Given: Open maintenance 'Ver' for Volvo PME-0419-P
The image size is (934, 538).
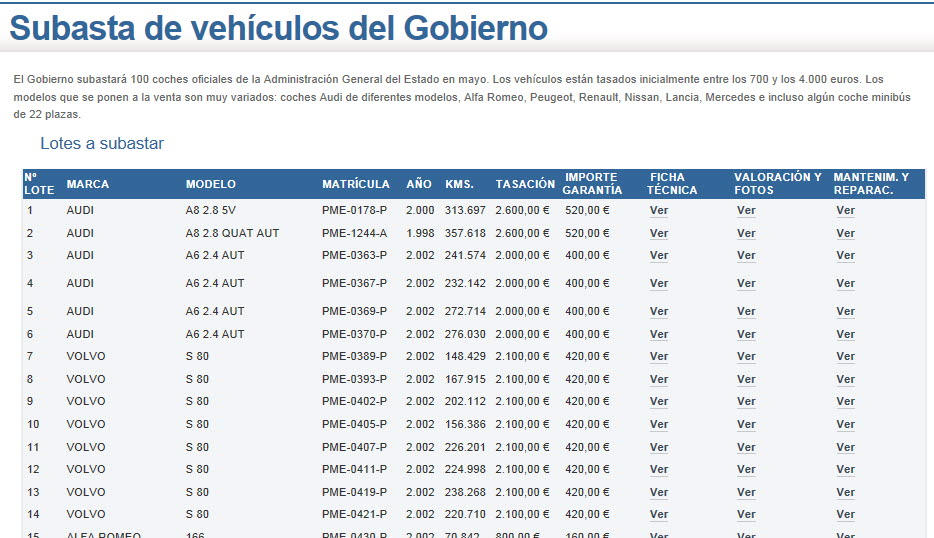Looking at the screenshot, I should [x=845, y=492].
